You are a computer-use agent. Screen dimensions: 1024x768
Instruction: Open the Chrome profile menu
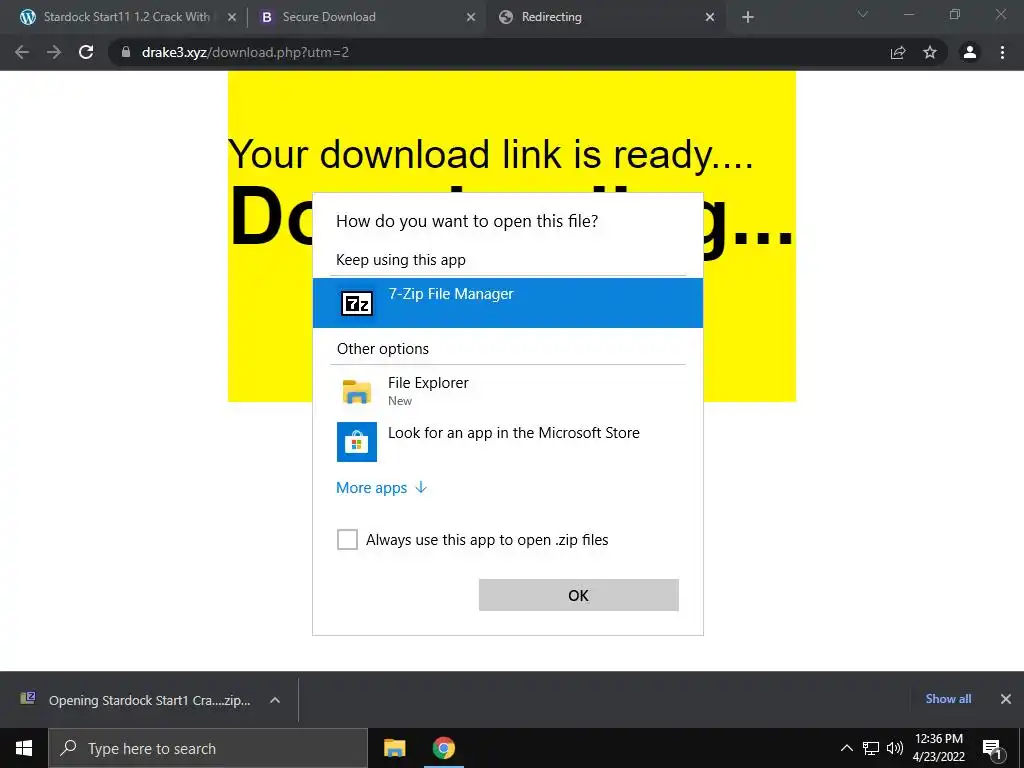[x=970, y=52]
